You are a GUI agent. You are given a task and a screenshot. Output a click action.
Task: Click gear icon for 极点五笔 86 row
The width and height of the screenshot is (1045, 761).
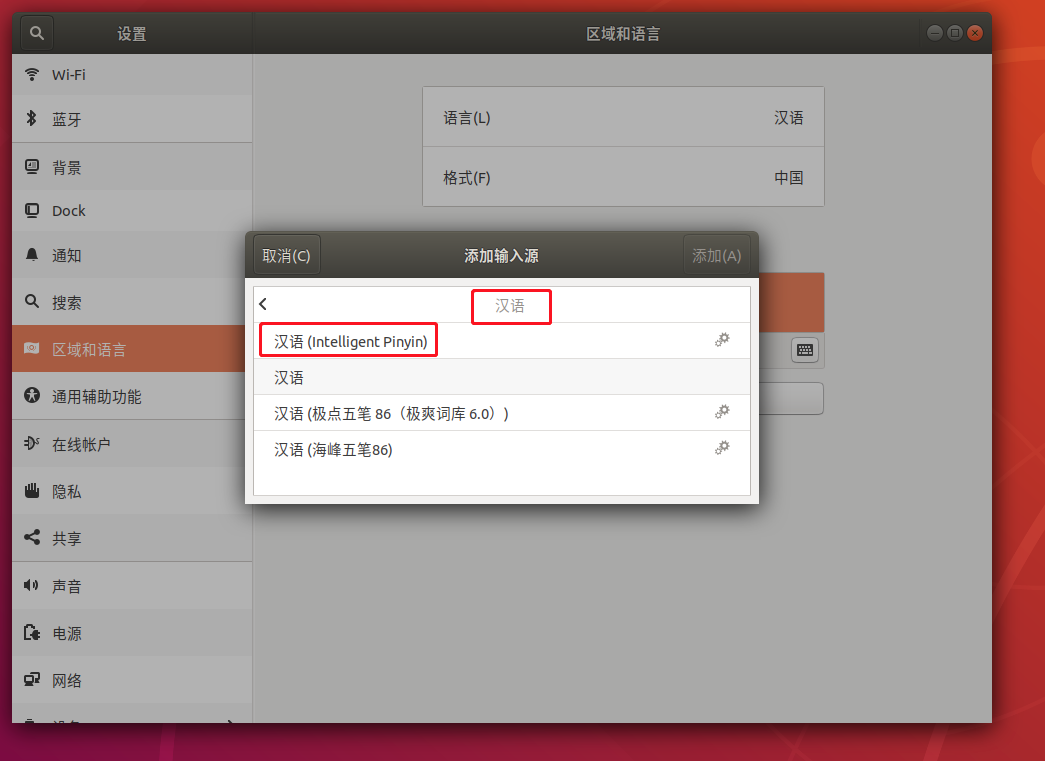(x=722, y=412)
